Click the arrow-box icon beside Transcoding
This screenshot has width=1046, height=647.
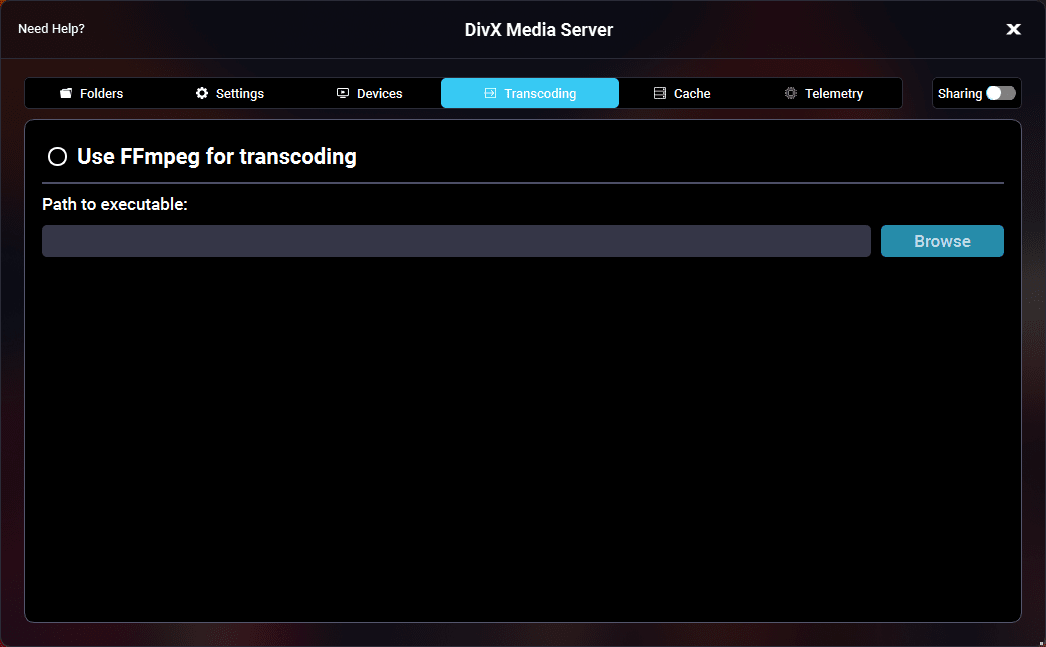tap(490, 93)
